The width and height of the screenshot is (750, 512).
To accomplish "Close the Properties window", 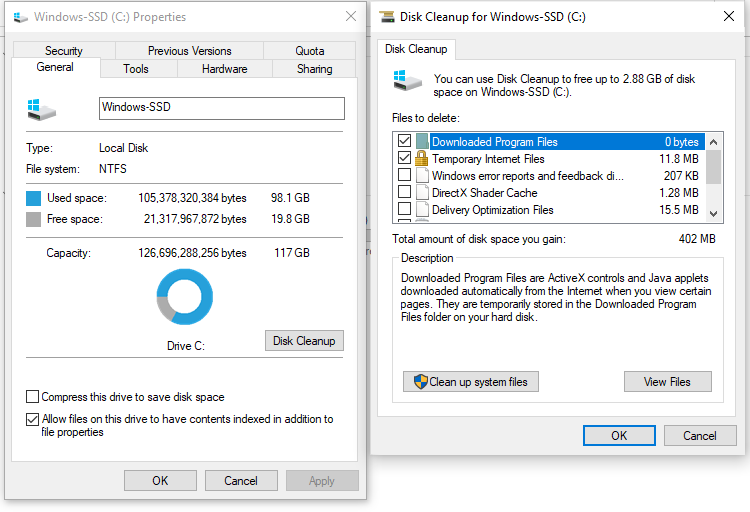I will pyautogui.click(x=351, y=16).
